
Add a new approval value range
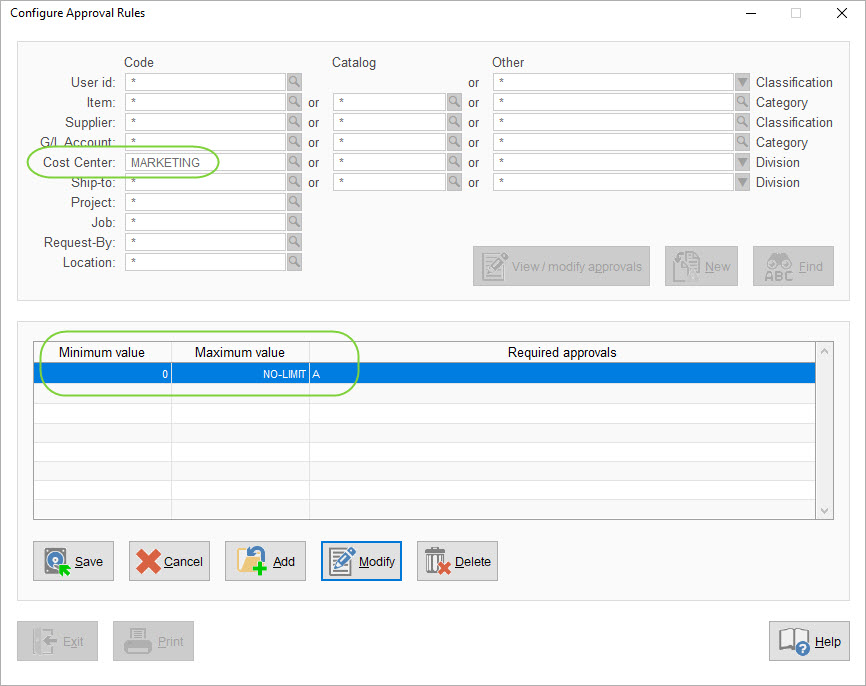265,561
